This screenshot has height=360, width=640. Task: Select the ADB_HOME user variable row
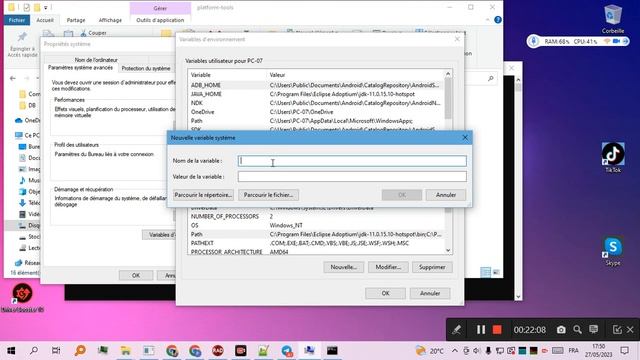pos(316,85)
